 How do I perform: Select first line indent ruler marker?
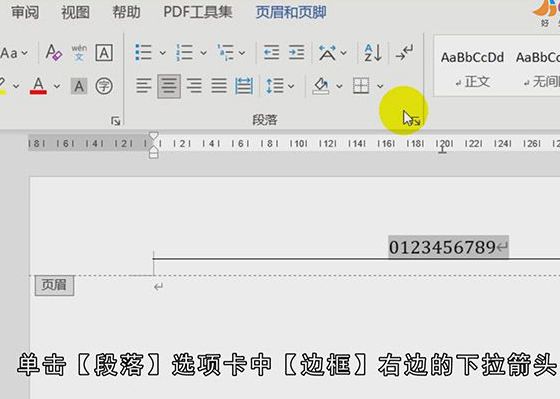pyautogui.click(x=154, y=136)
